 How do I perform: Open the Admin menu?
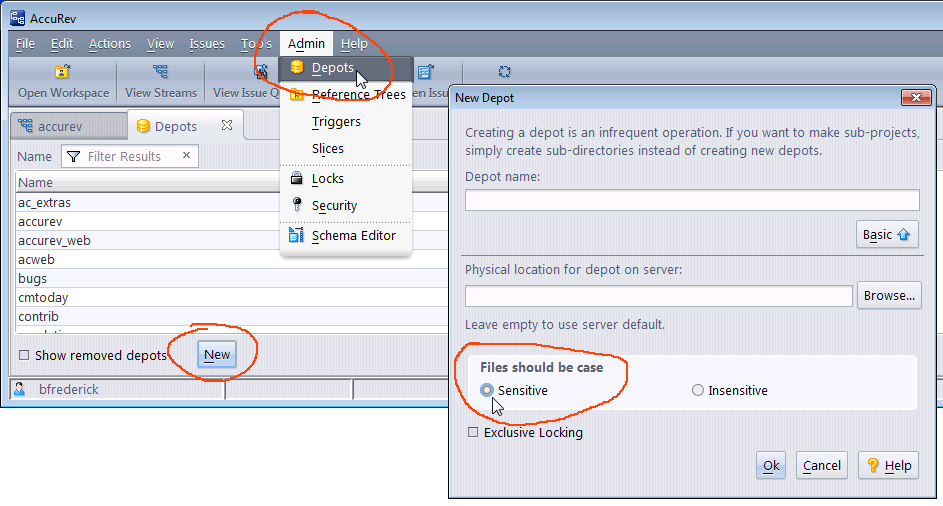pyautogui.click(x=306, y=44)
